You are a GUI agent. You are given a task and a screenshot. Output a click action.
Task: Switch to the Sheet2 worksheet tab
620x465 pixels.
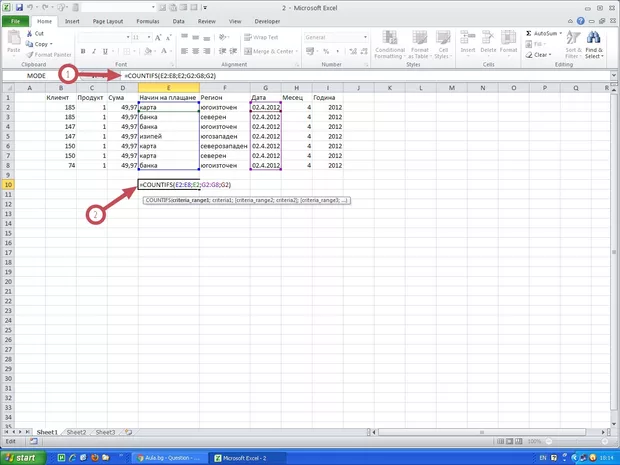pyautogui.click(x=76, y=433)
